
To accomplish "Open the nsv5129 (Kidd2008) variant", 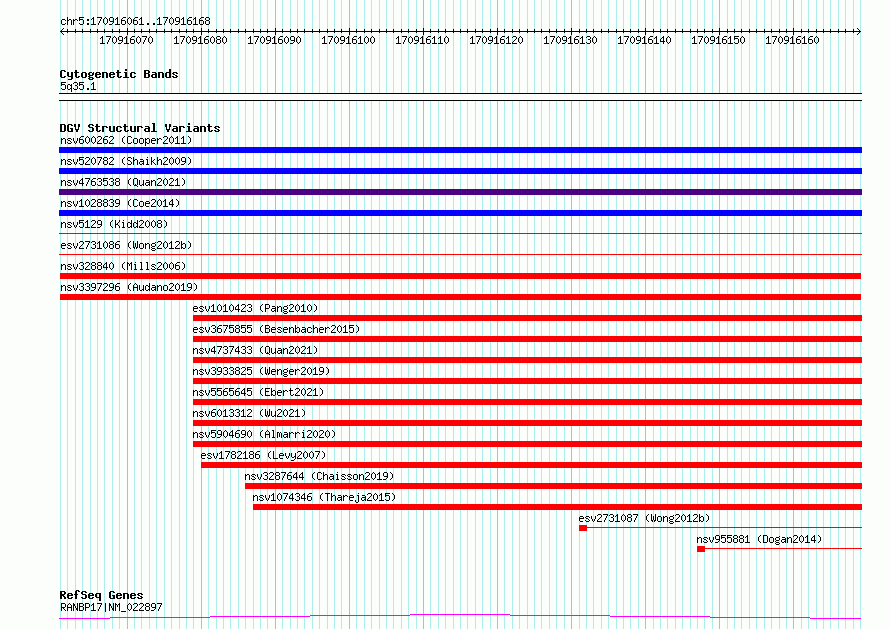I will coord(114,224).
